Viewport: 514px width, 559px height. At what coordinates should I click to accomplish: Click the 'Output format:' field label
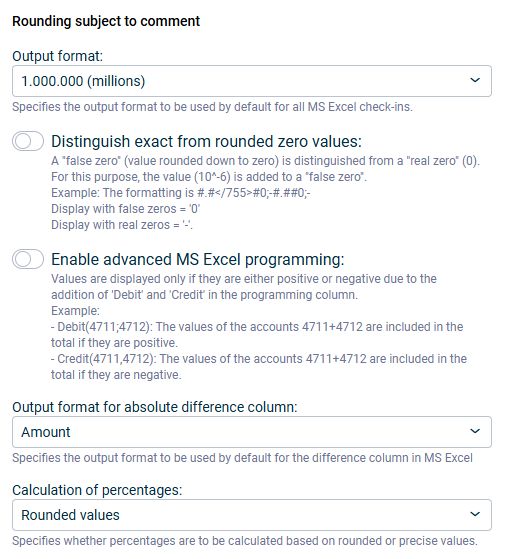(57, 56)
